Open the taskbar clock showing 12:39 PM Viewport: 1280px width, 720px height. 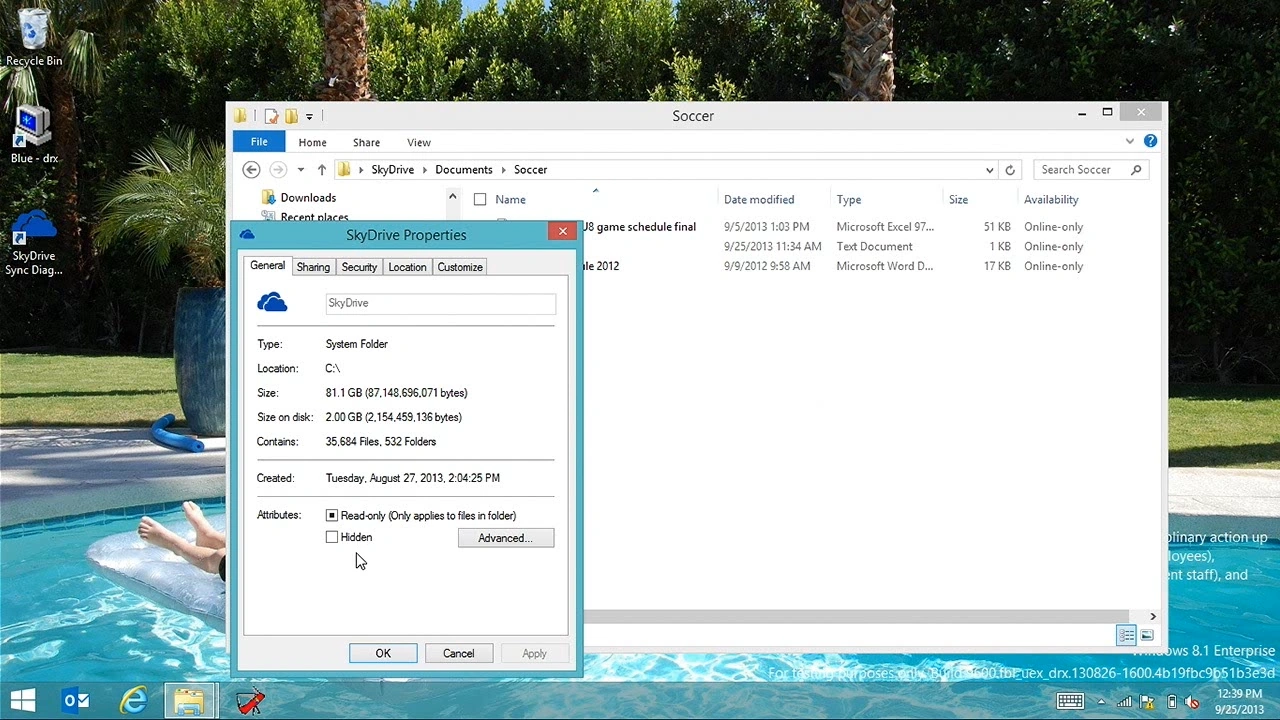1240,701
